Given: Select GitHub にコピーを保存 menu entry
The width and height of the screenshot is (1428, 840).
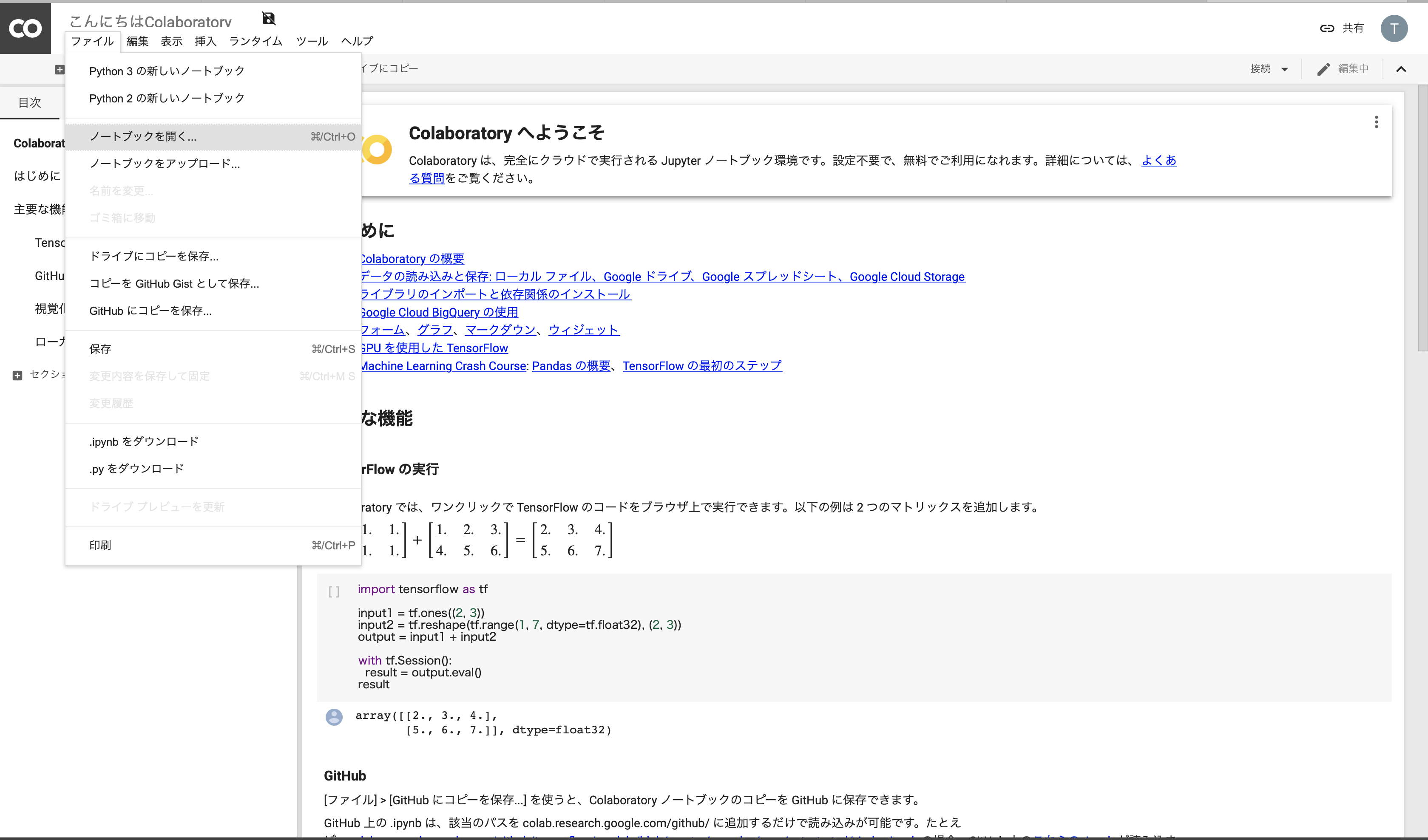Looking at the screenshot, I should pyautogui.click(x=150, y=311).
